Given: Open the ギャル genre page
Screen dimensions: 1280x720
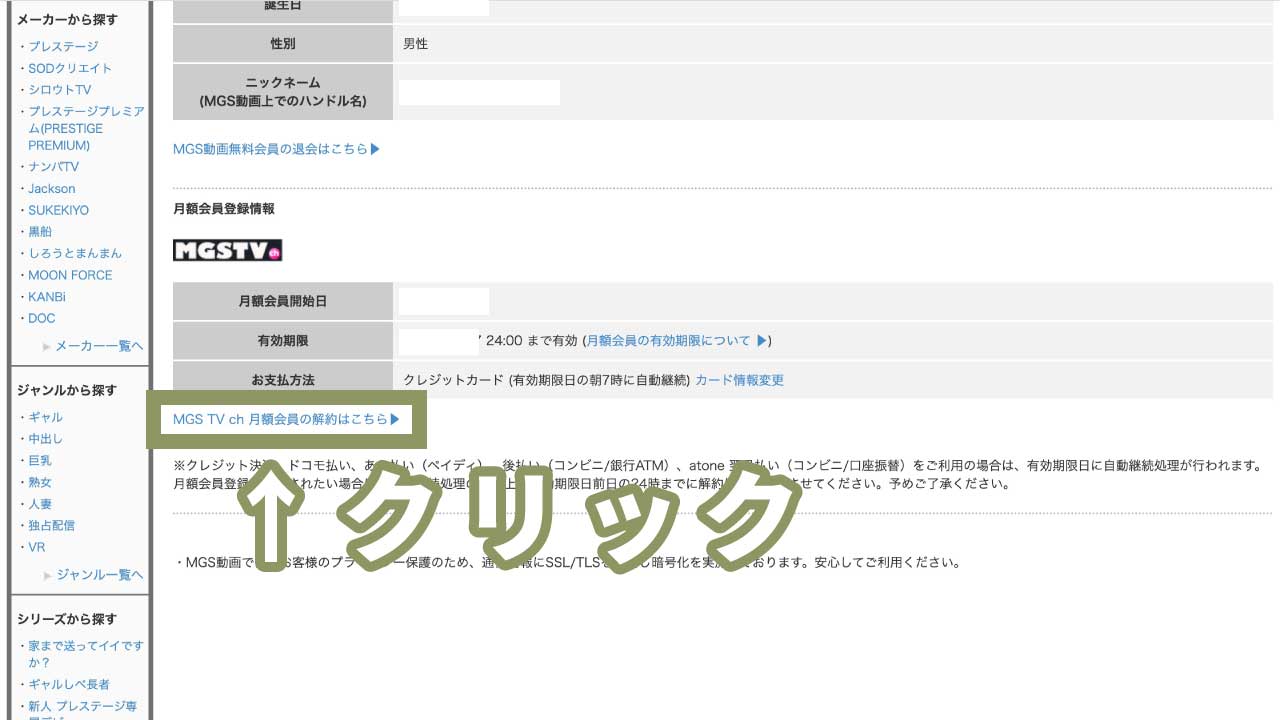Looking at the screenshot, I should [x=44, y=417].
